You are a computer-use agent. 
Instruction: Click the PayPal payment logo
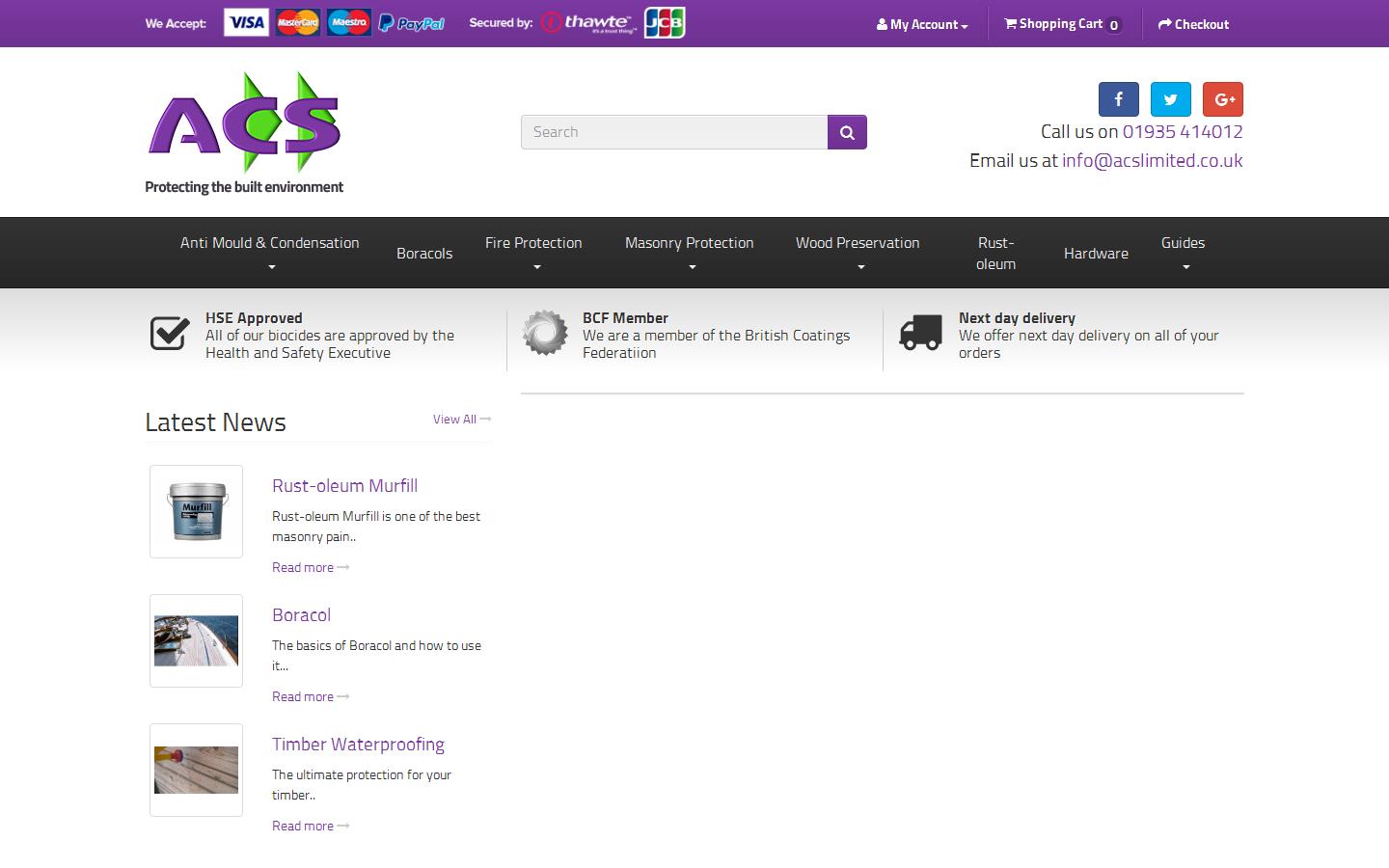(411, 23)
